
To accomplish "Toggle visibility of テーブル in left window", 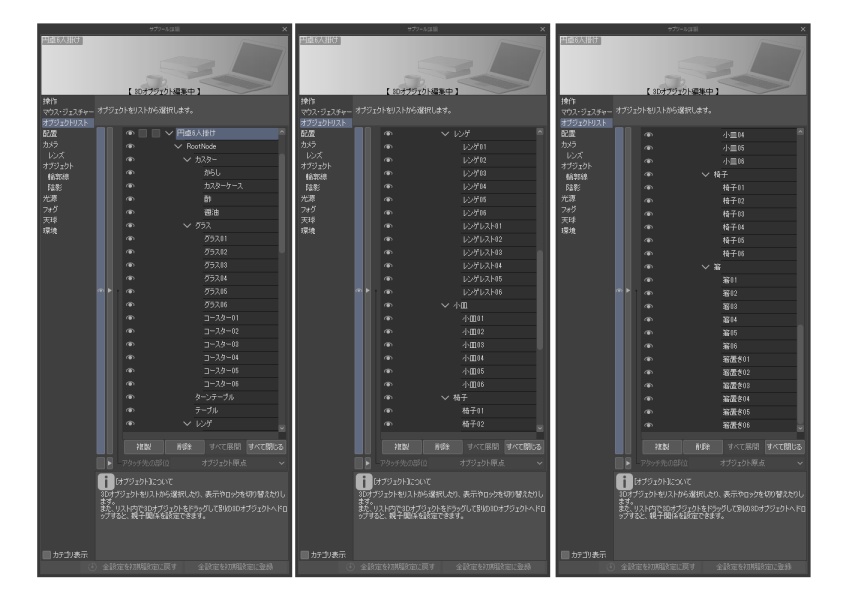I will (130, 410).
